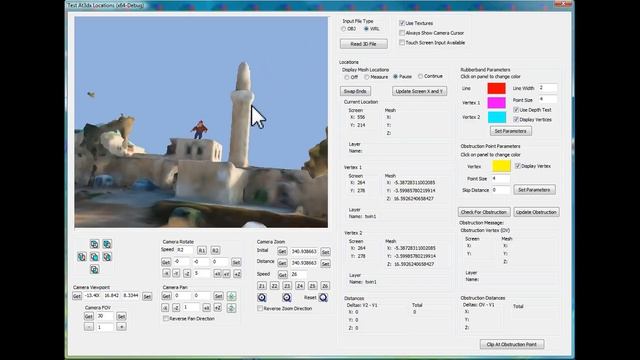Viewport: 640px width, 360px height.
Task: Click the 3D scene viewport
Action: (201, 122)
